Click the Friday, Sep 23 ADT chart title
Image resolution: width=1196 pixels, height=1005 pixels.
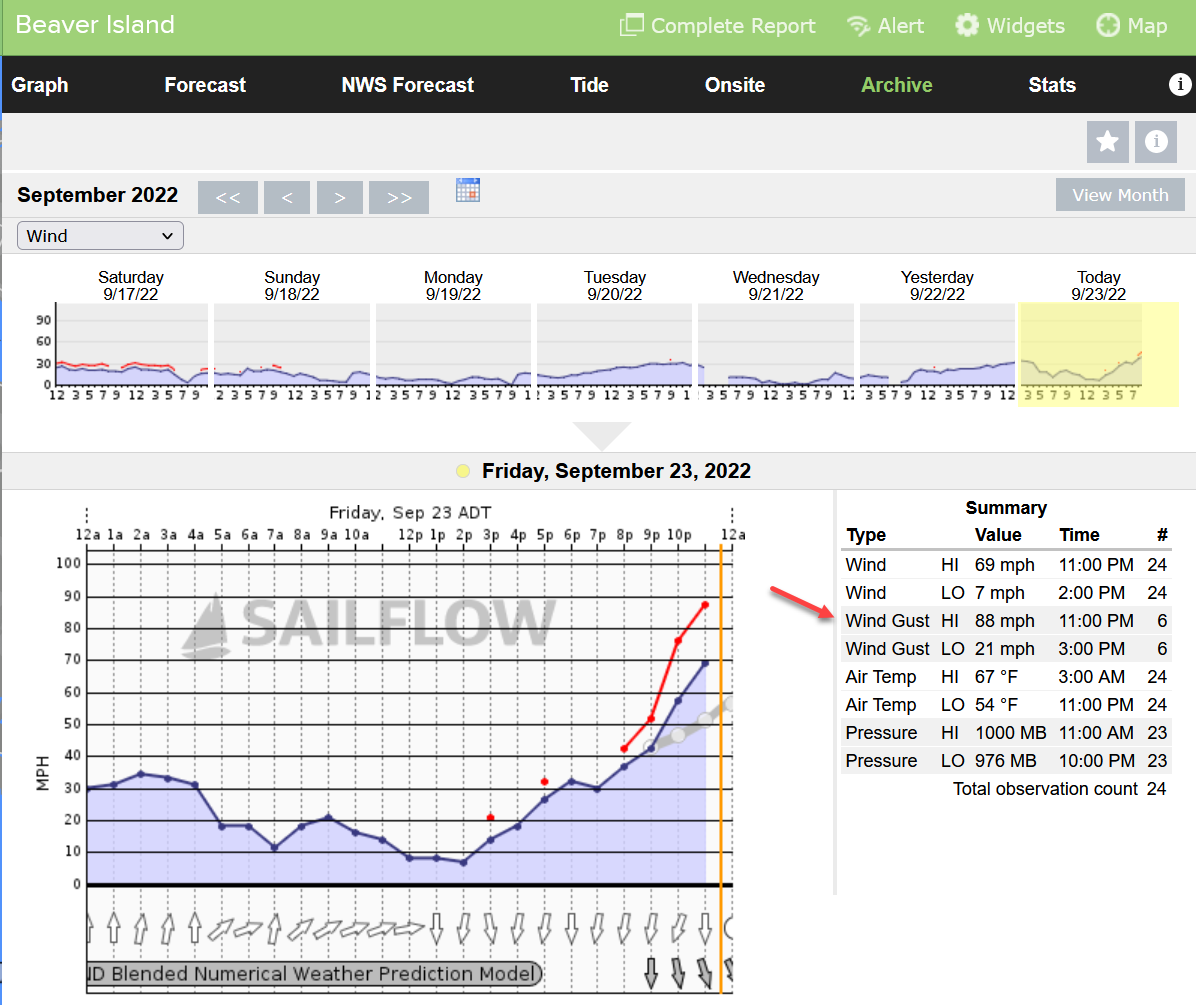pos(410,512)
